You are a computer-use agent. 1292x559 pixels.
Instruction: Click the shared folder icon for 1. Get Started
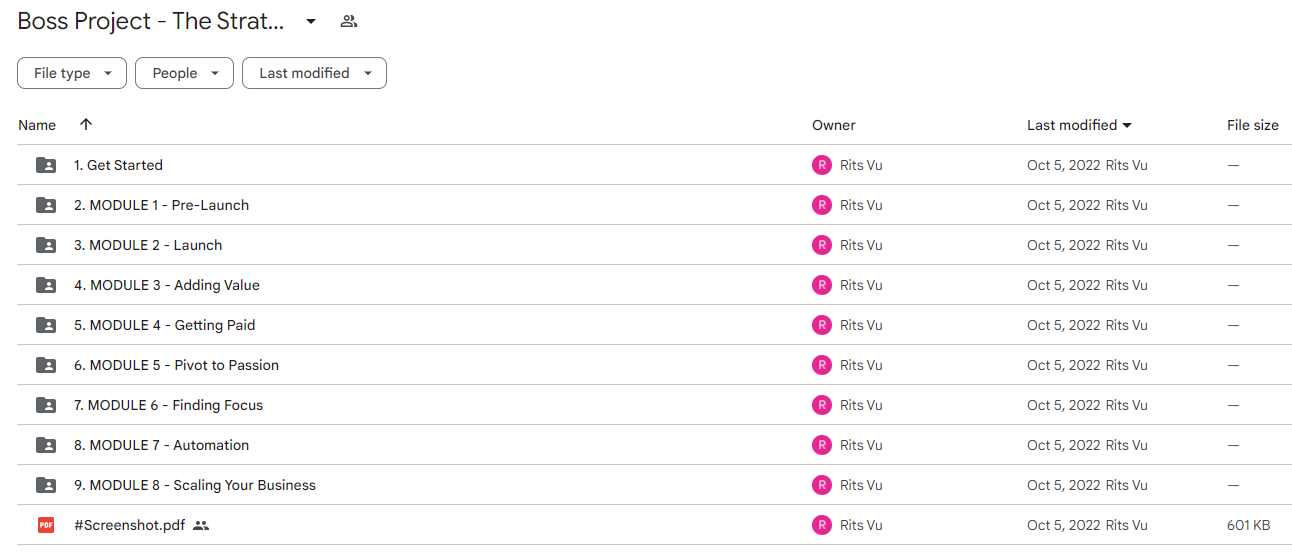(x=46, y=165)
